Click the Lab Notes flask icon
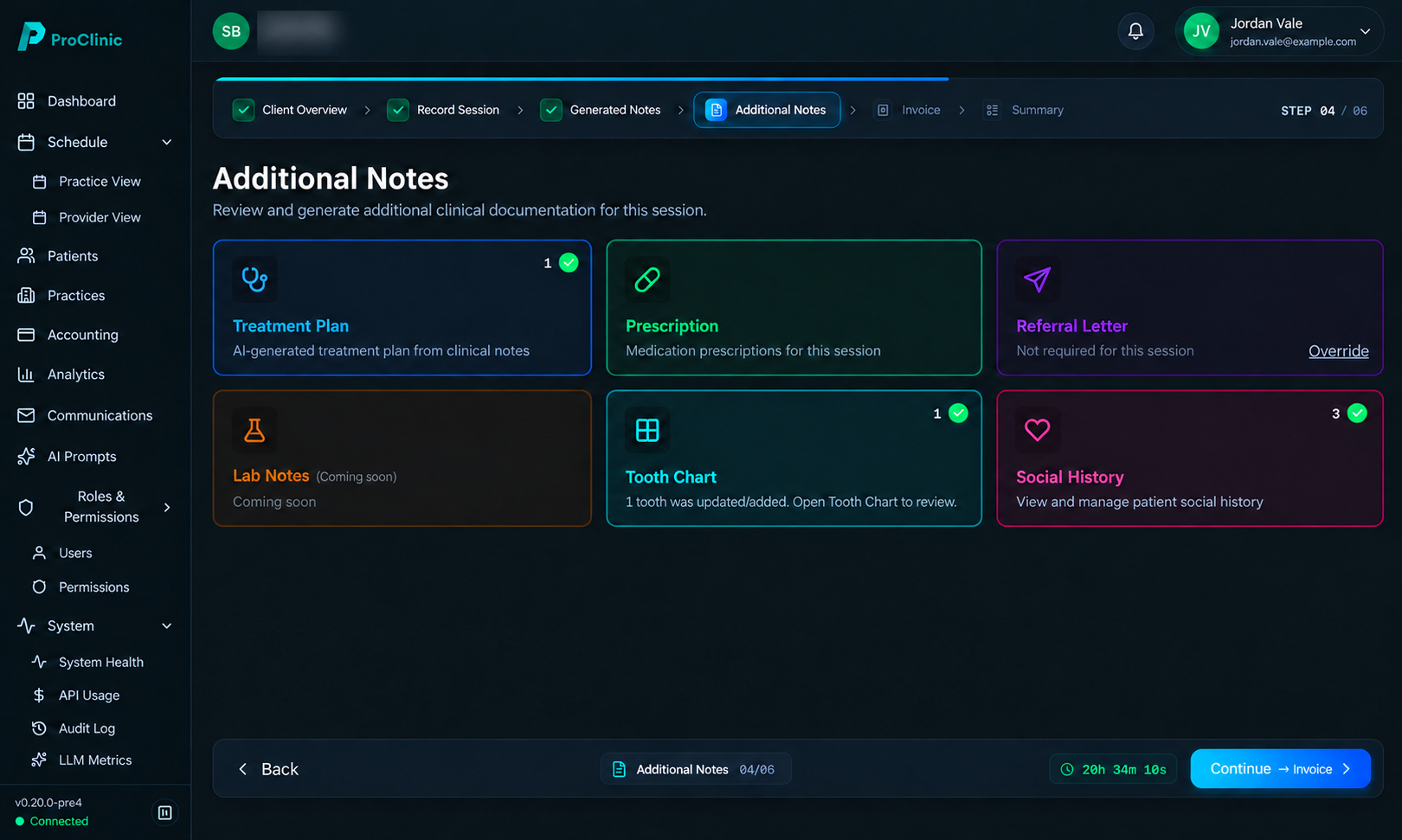 (x=254, y=430)
